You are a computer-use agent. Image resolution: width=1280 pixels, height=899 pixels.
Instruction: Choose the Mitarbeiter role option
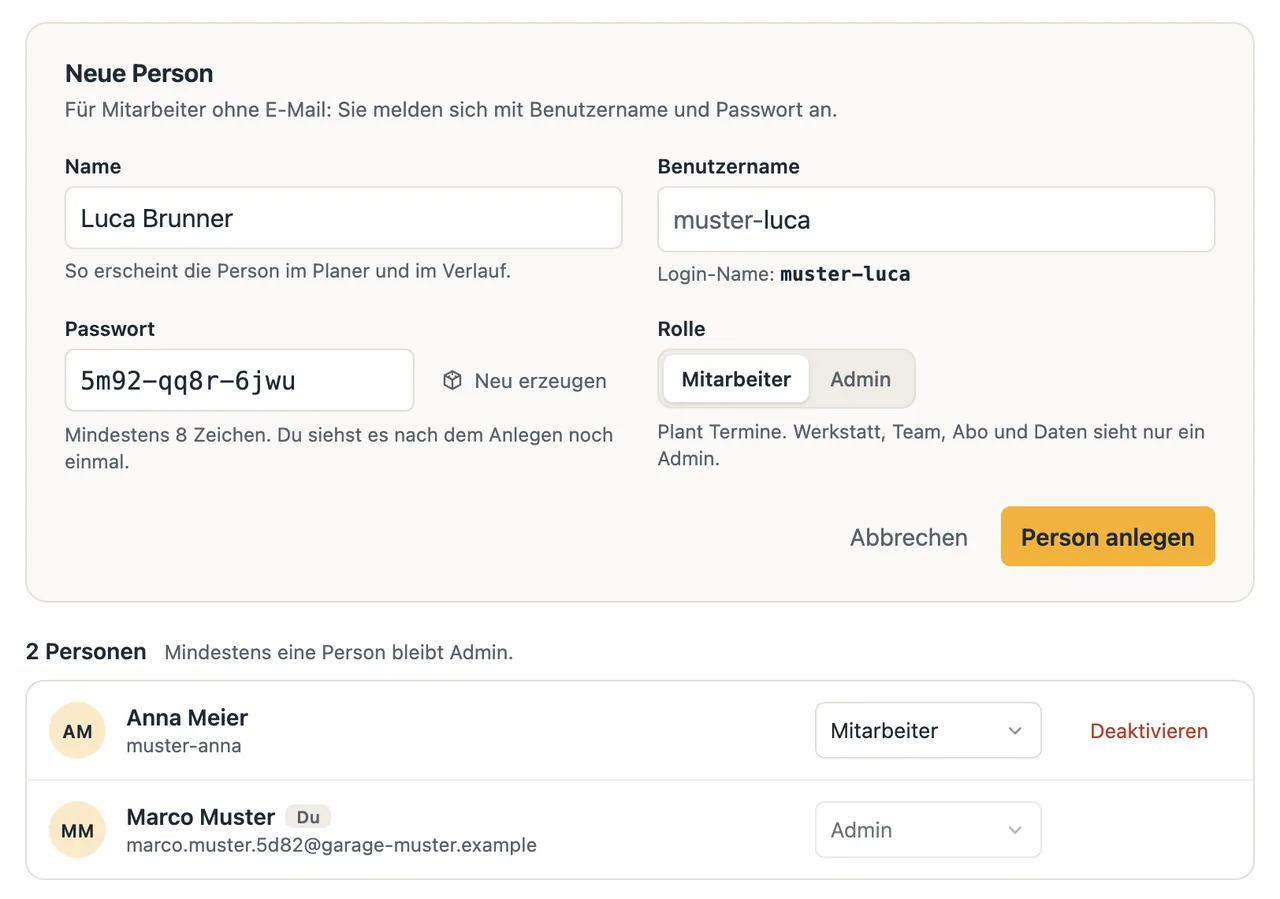[x=736, y=379]
